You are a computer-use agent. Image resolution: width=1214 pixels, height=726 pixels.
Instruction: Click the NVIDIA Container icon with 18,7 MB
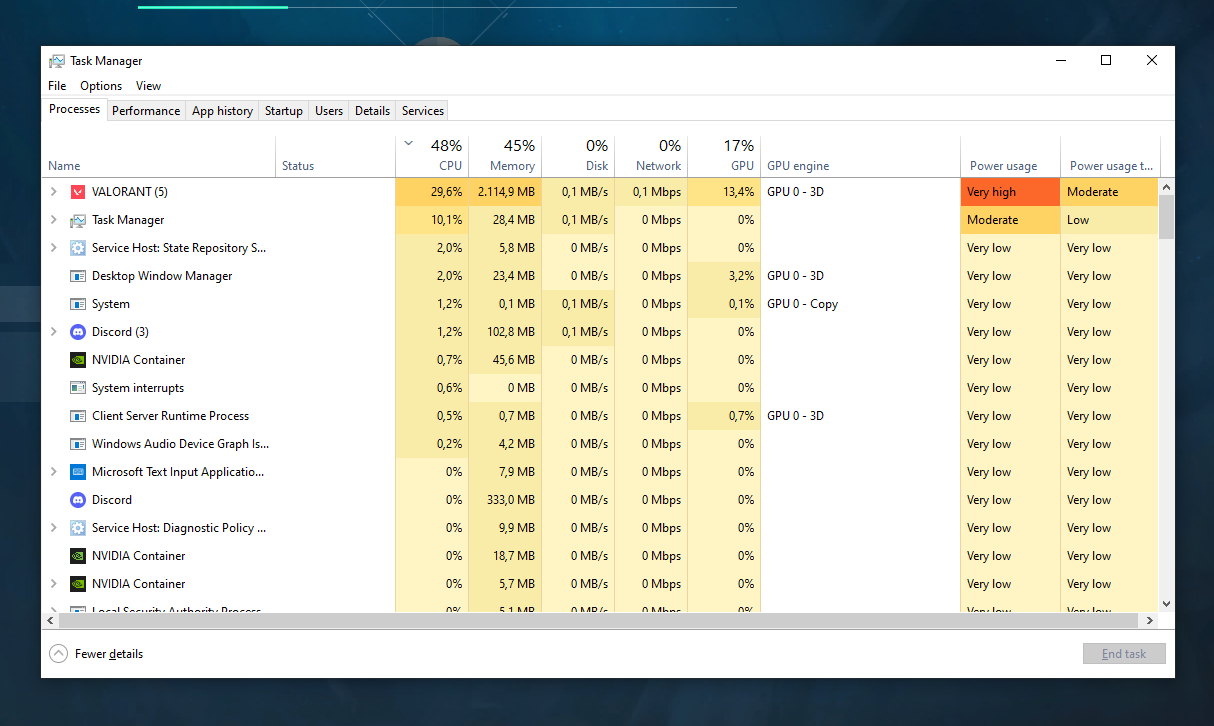click(78, 556)
